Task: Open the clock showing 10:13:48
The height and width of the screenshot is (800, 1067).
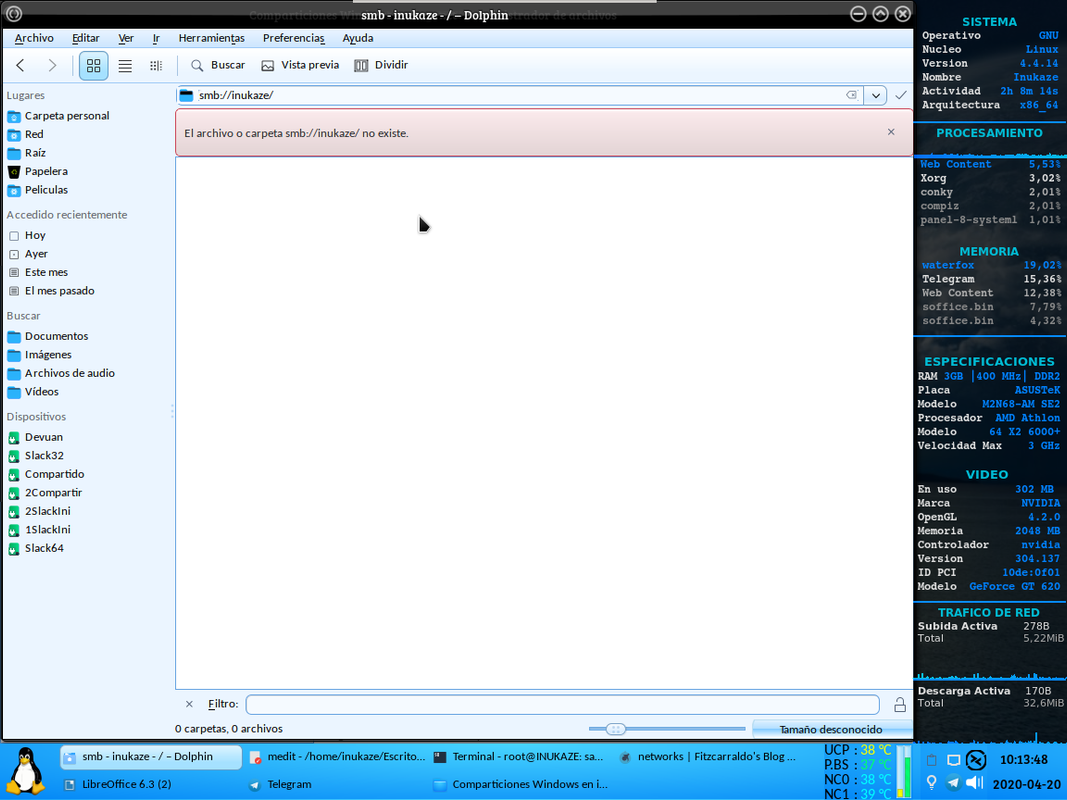Action: 1023,760
